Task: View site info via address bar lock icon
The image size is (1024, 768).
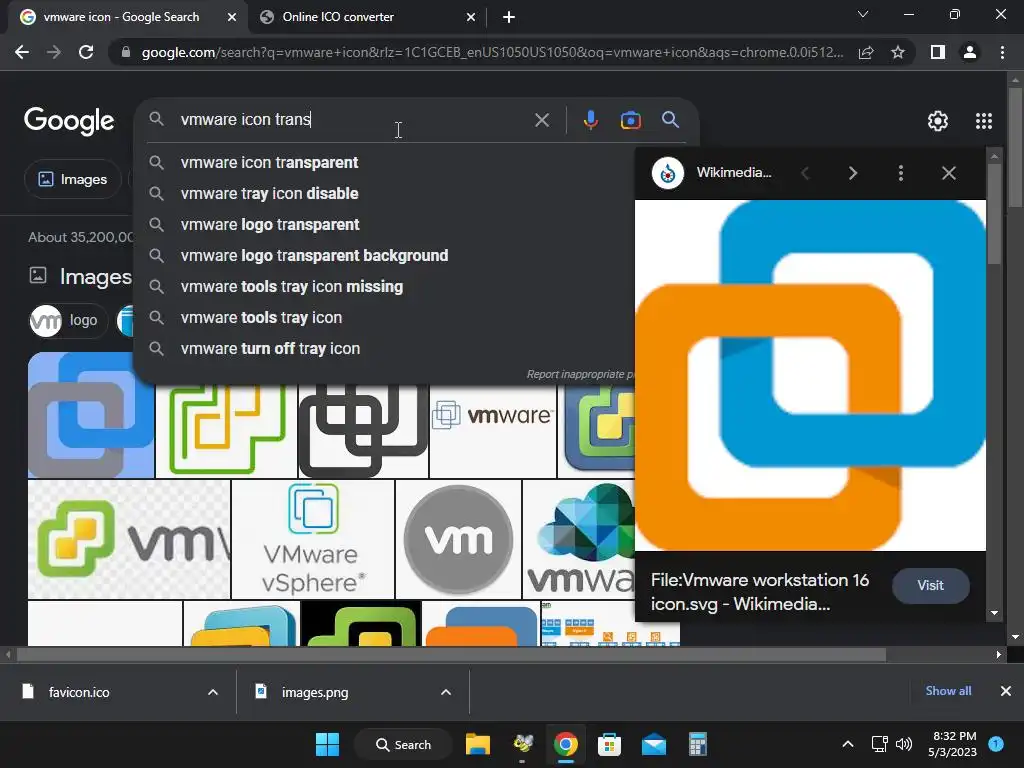Action: click(x=126, y=52)
